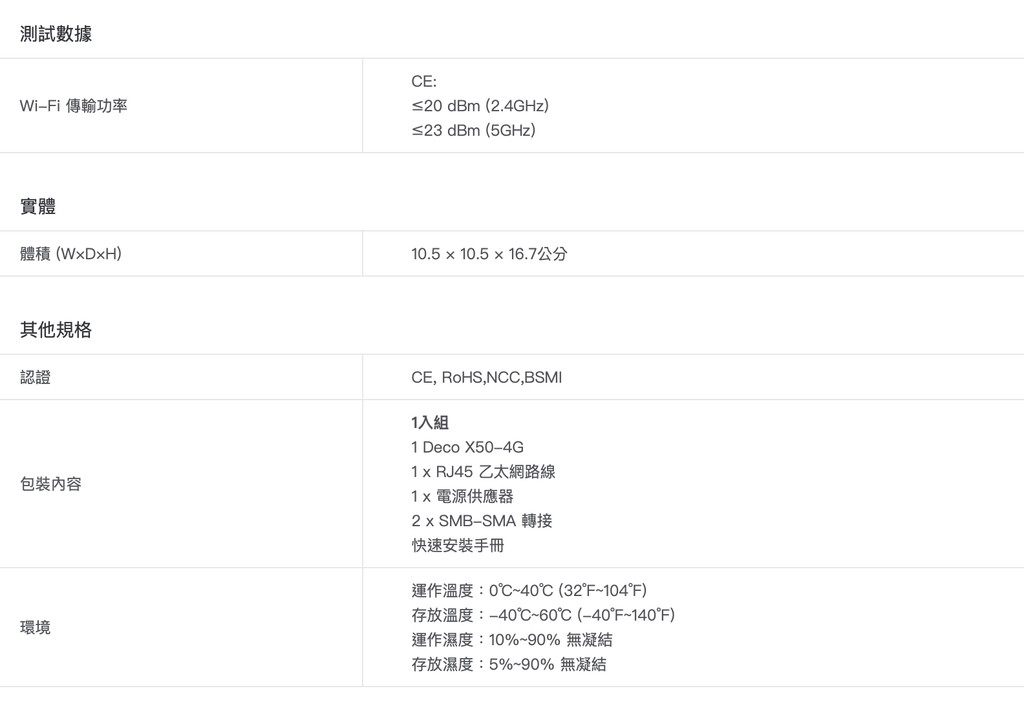Click the 存放濕度 5%~90% 無凝結 line
This screenshot has width=1024, height=706.
[x=508, y=664]
